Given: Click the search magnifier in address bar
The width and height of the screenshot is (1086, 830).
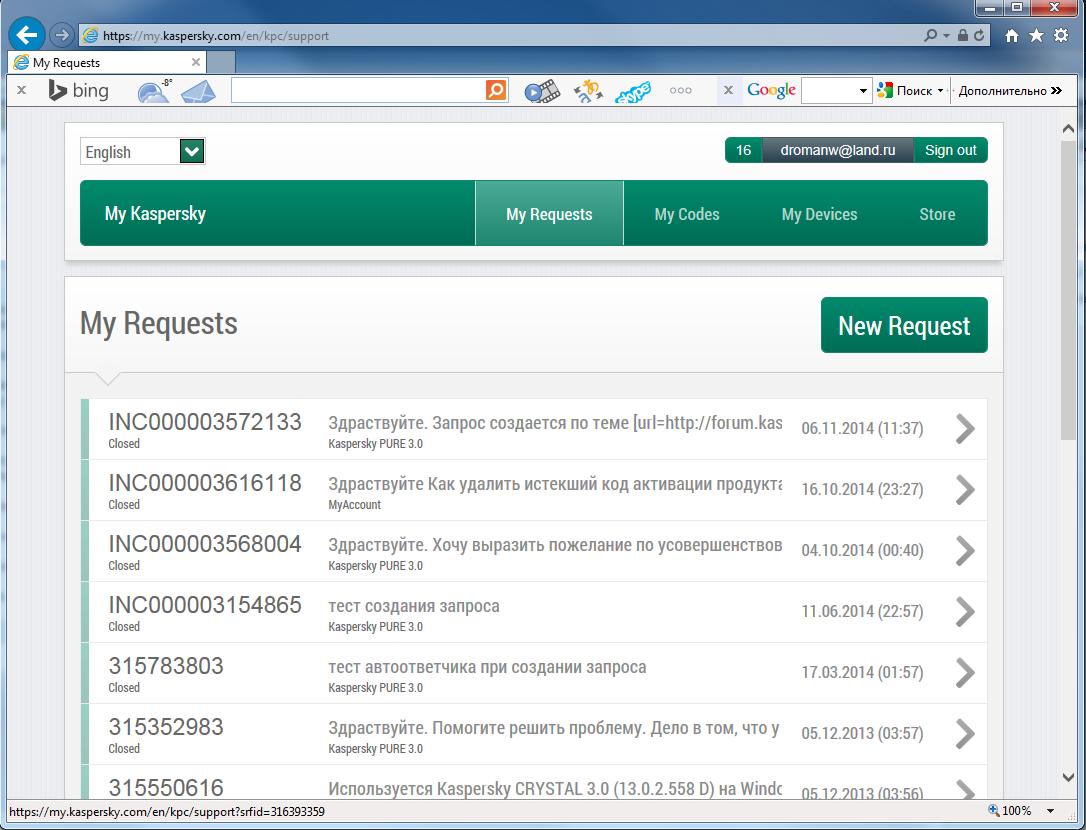Looking at the screenshot, I should point(930,35).
